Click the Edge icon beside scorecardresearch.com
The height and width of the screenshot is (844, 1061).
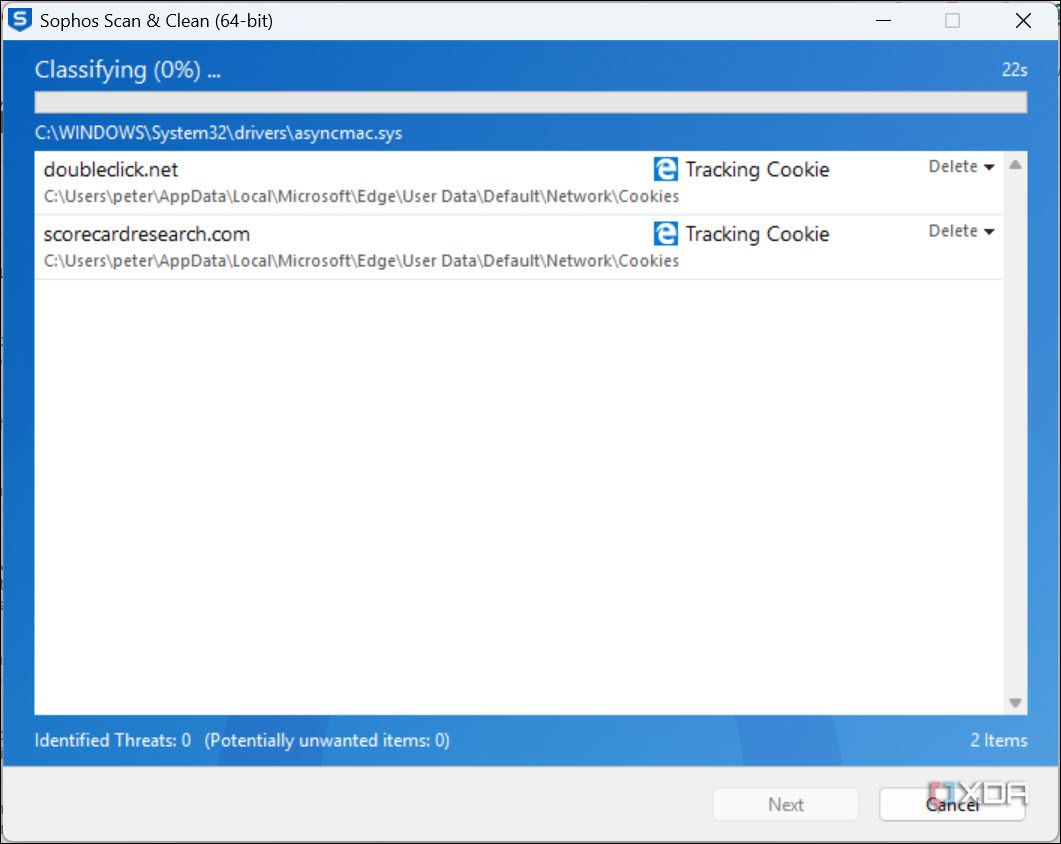[x=665, y=234]
